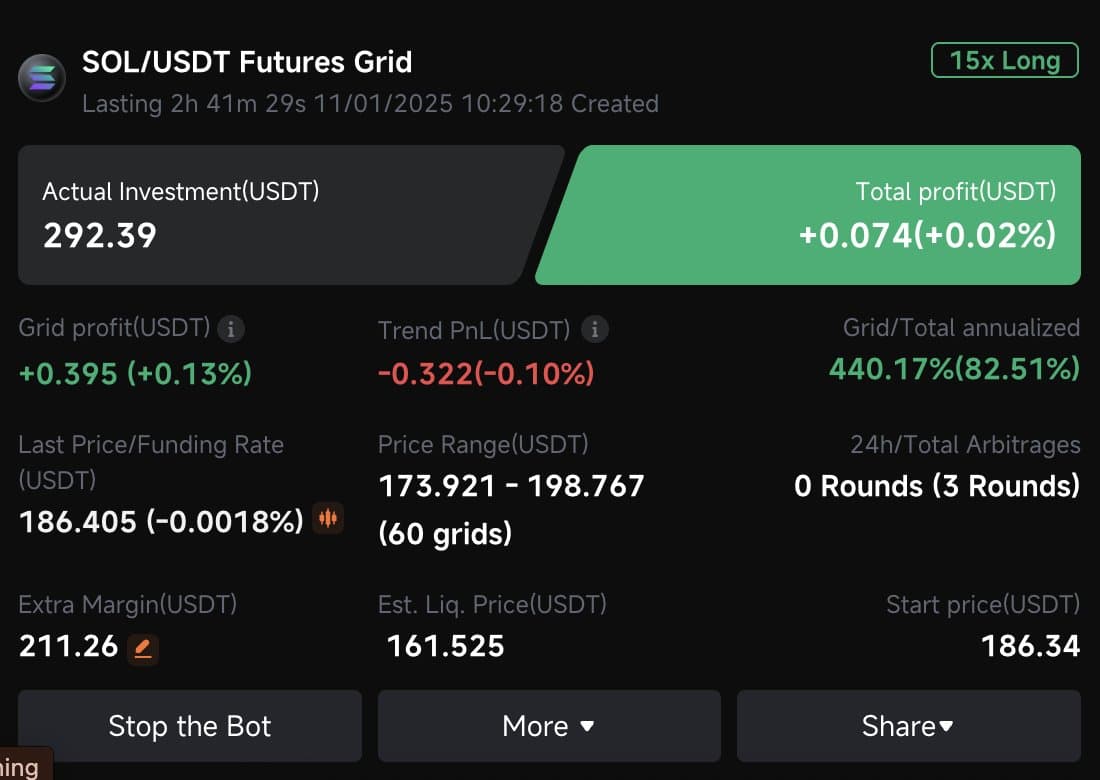Expand the More button chevron arrow
Screen dimensions: 1100x780
click(585, 727)
